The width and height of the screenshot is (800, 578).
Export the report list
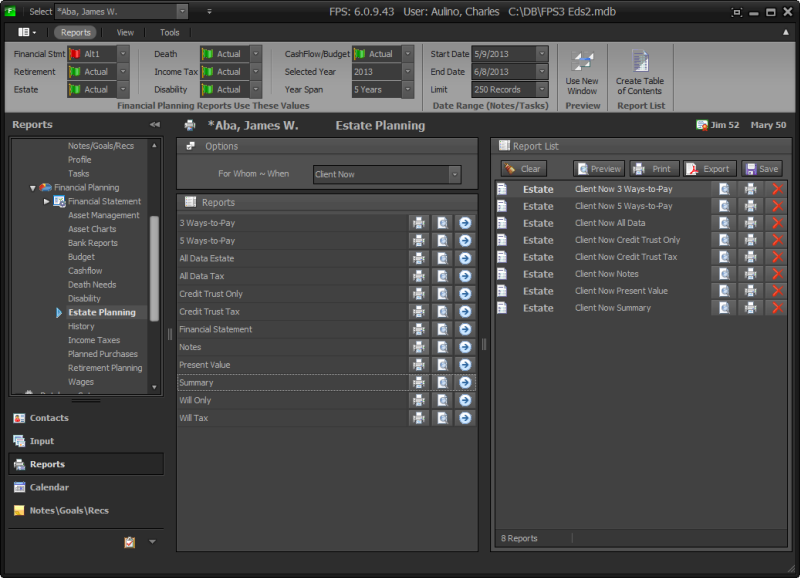point(710,169)
